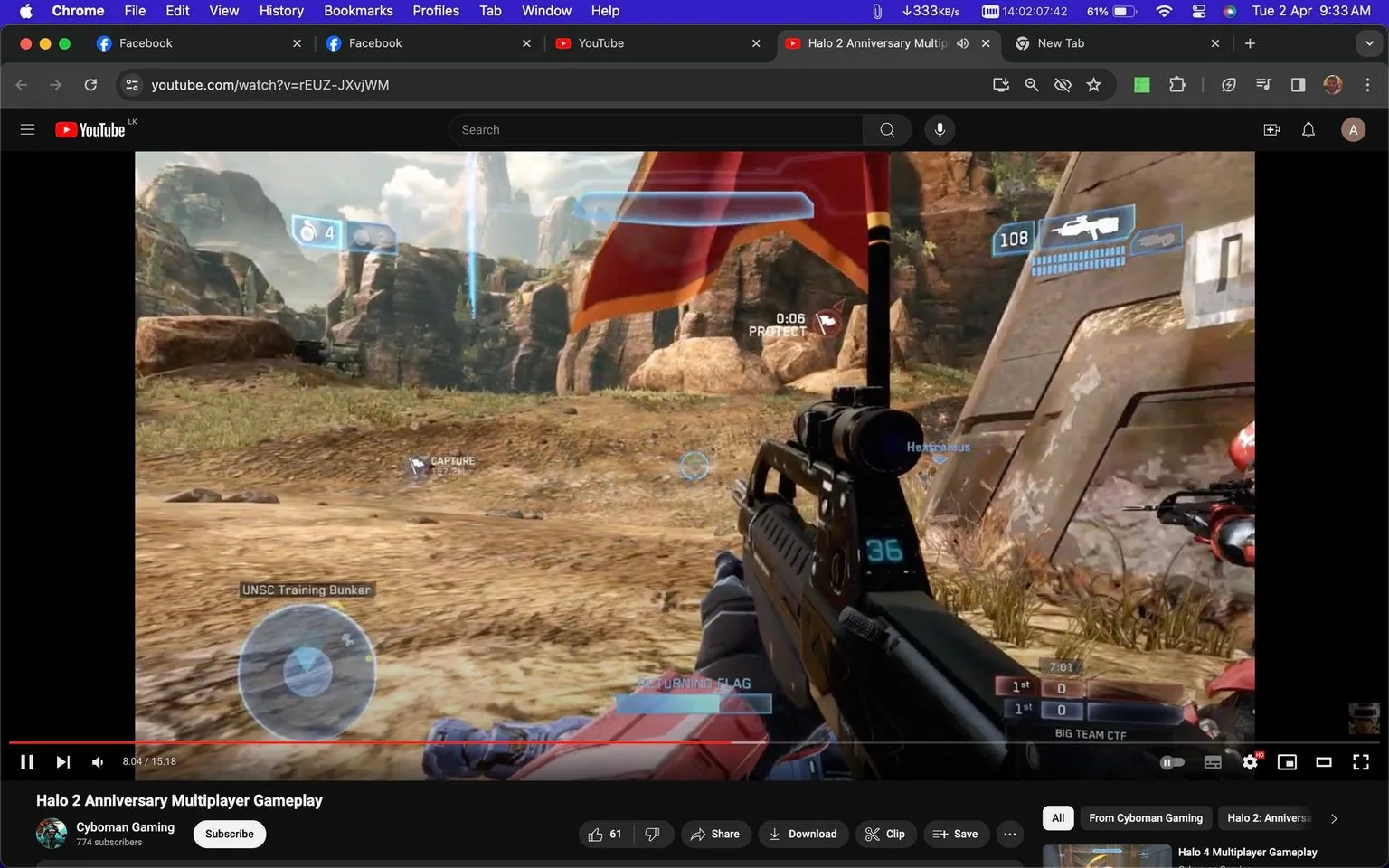Switch to New Tab tab

[x=1118, y=43]
